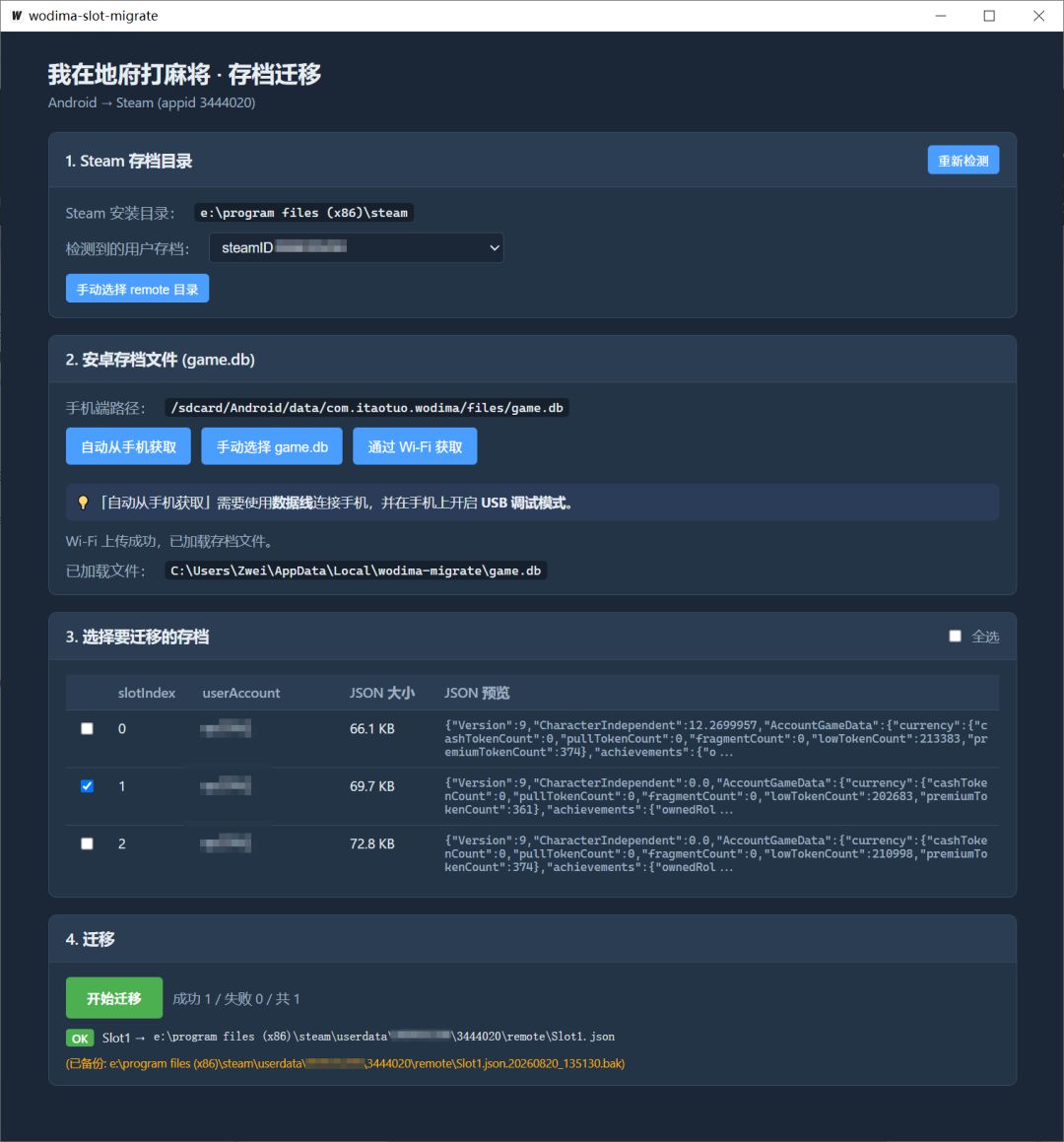Minimize the wodima-slot-migrate window
The image size is (1064, 1142).
(x=941, y=16)
